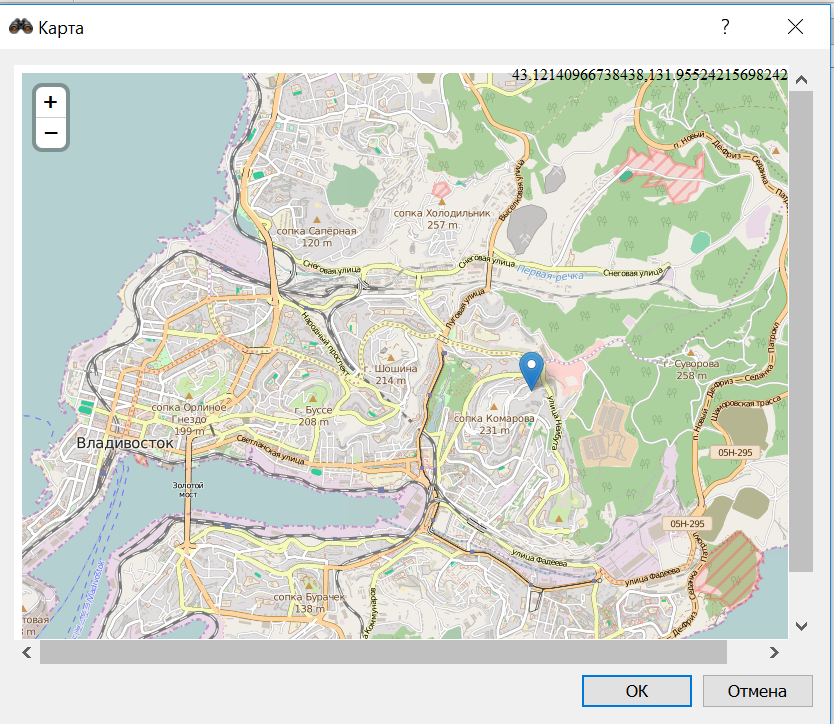The height and width of the screenshot is (724, 834).
Task: Click the blue location pin marker
Action: tap(531, 371)
